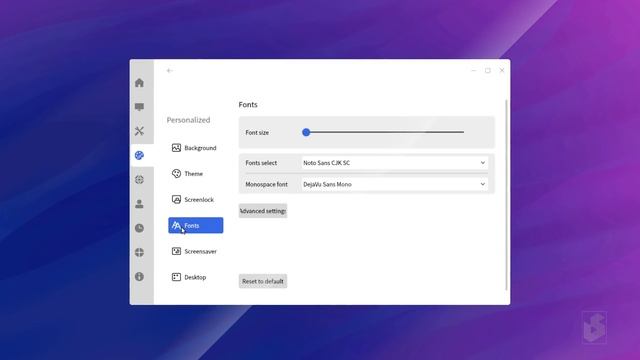Click the right end of Font size slider track
The width and height of the screenshot is (640, 360).
pos(463,132)
